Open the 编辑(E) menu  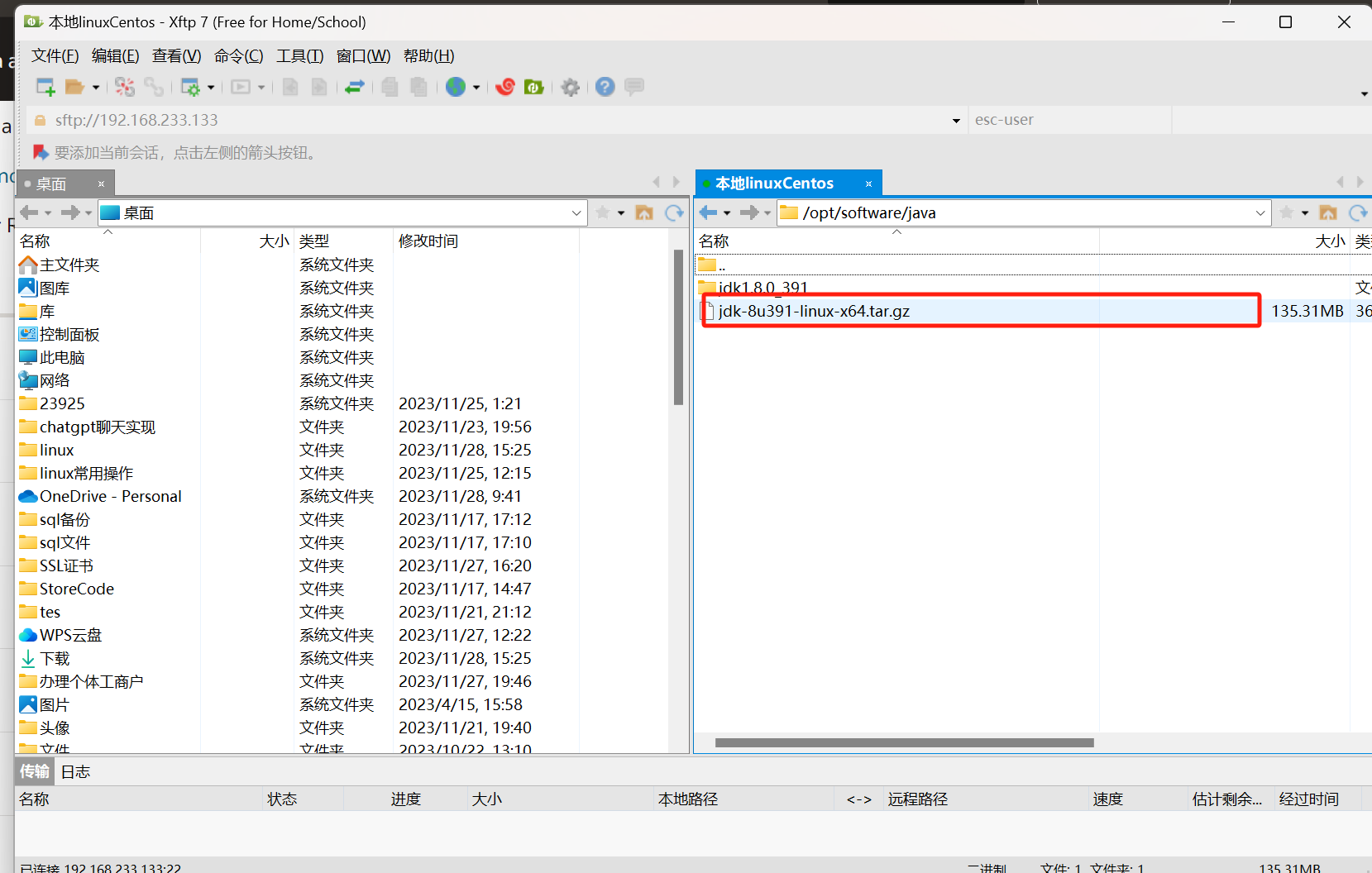(x=116, y=56)
